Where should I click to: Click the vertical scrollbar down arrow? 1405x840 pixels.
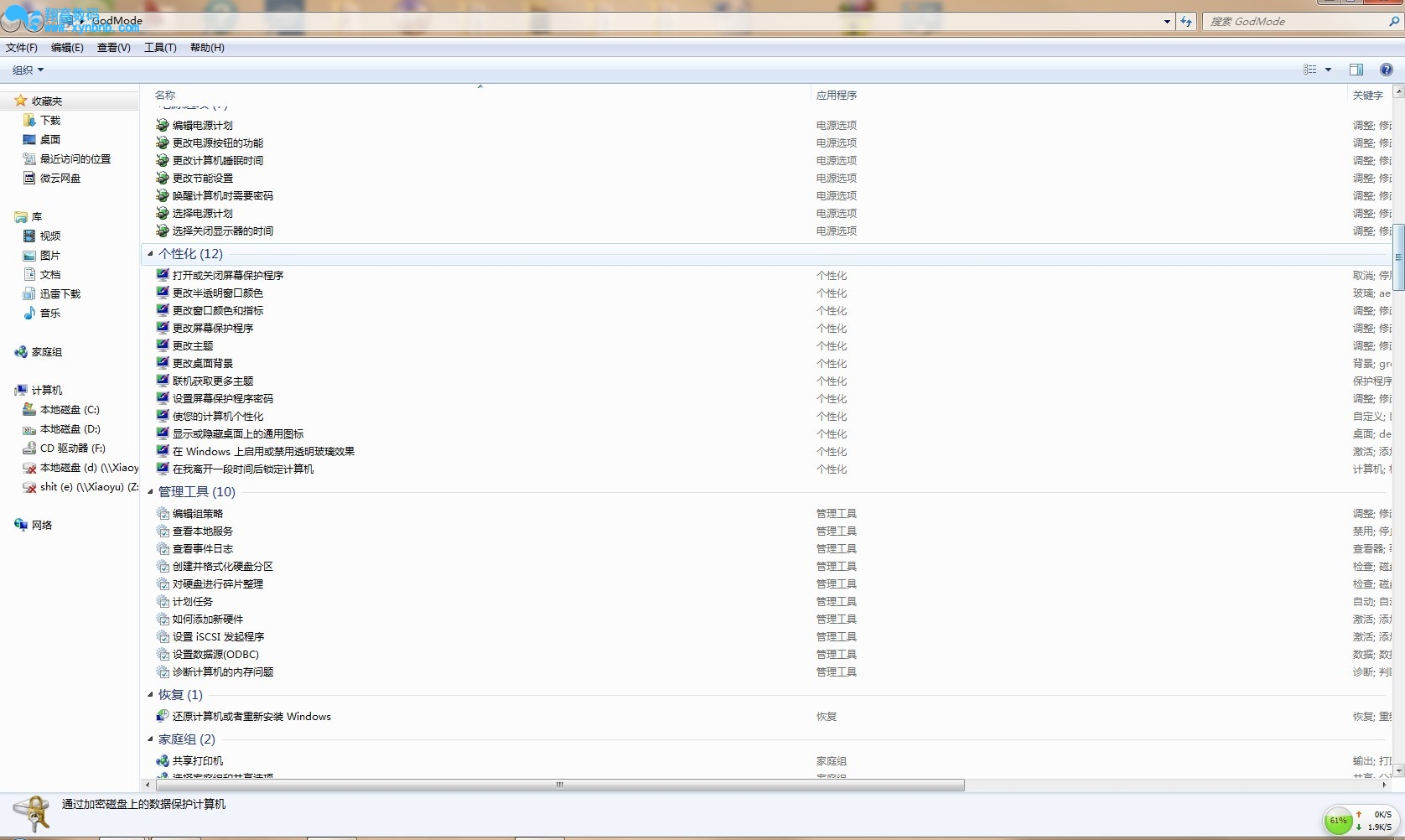point(1398,770)
